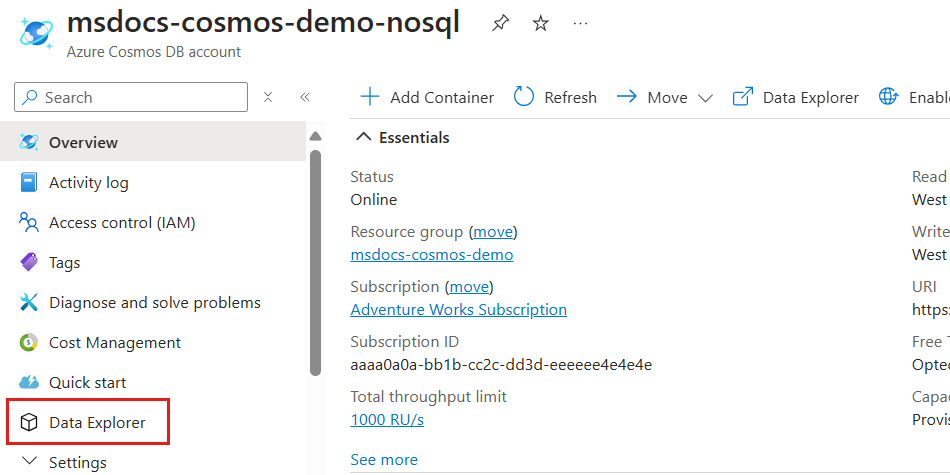This screenshot has height=475, width=950.
Task: Open Data Explorer from the top toolbar
Action: 796,97
